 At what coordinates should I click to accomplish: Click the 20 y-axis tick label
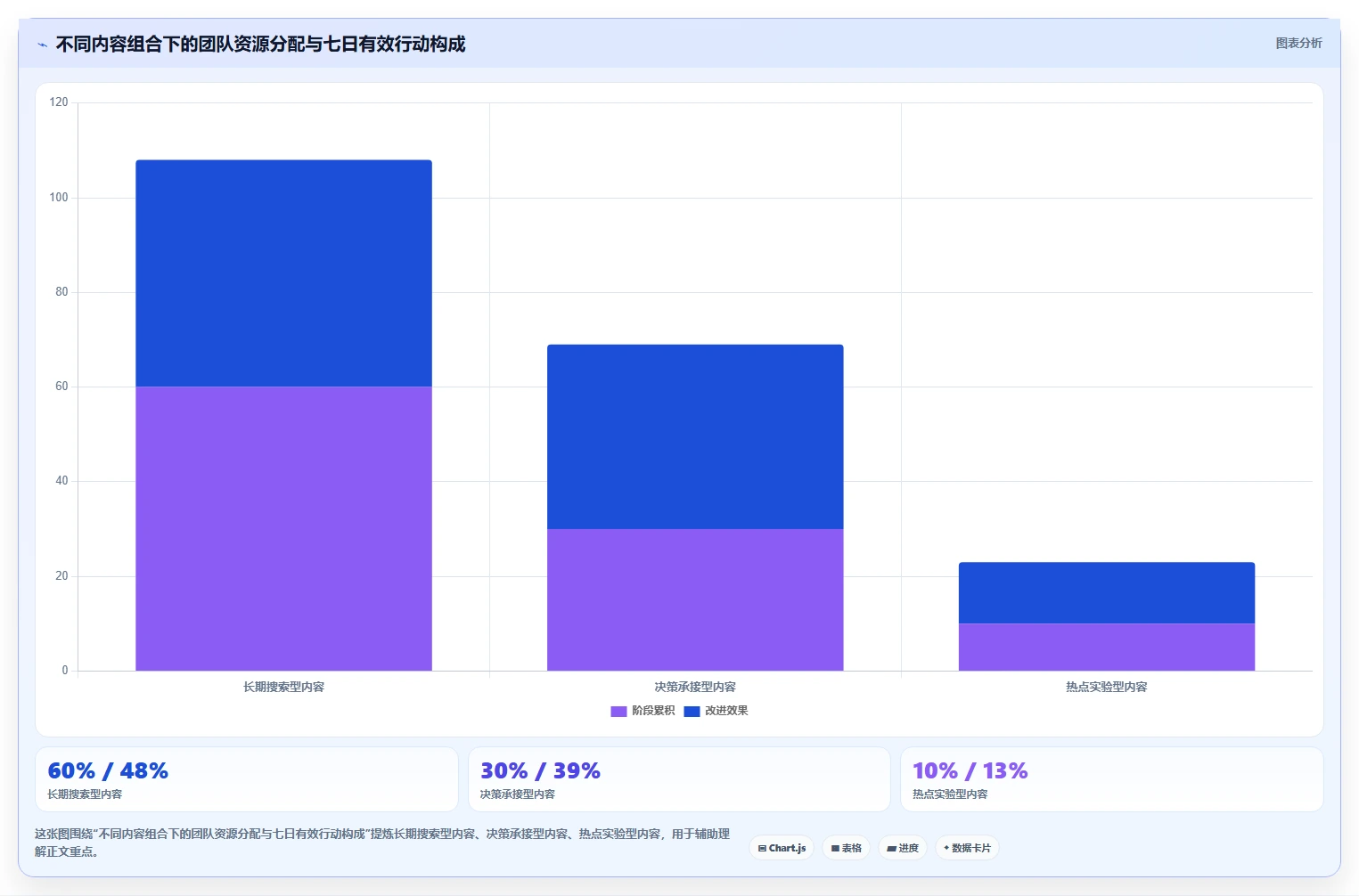point(61,576)
